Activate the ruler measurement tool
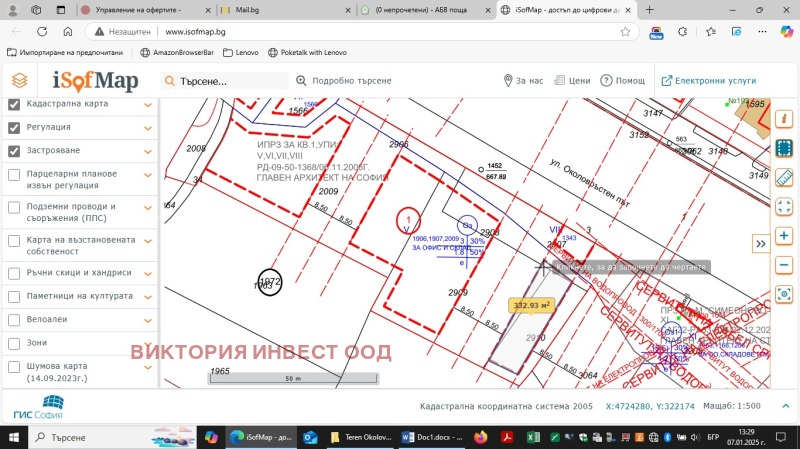Viewport: 800px width, 449px height. click(785, 178)
